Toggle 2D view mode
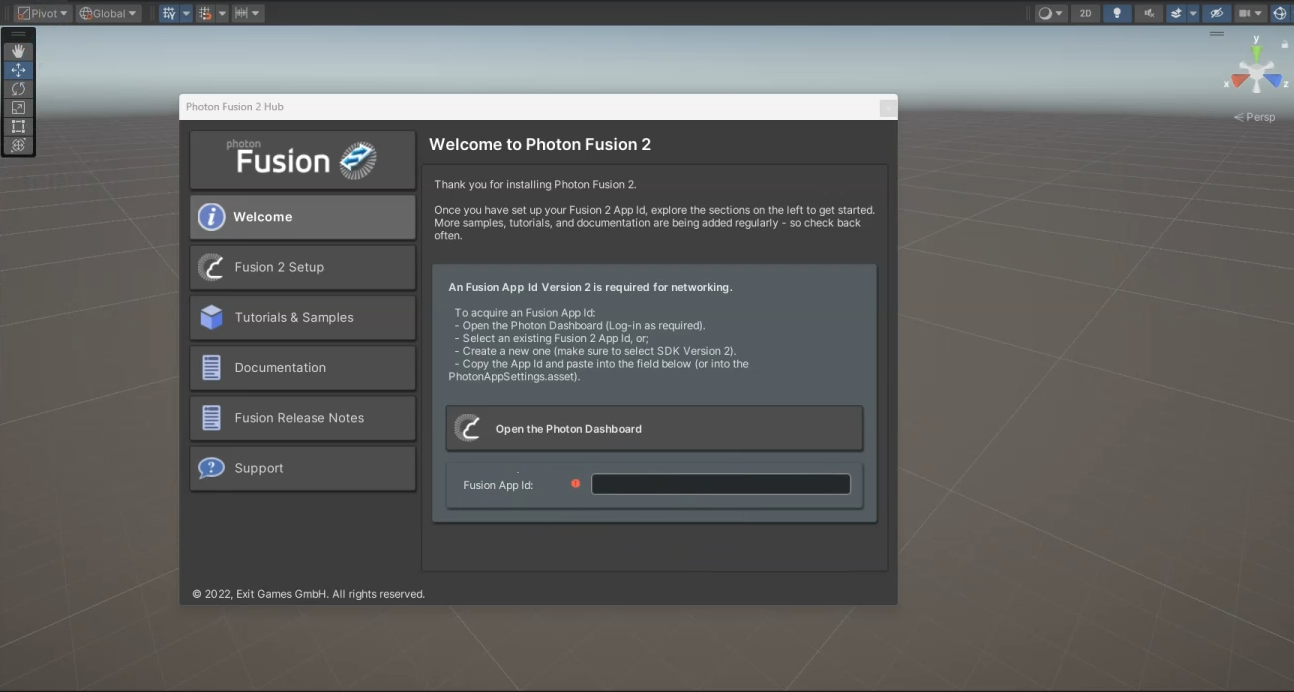Screen dimensions: 1294x692 tap(1085, 13)
